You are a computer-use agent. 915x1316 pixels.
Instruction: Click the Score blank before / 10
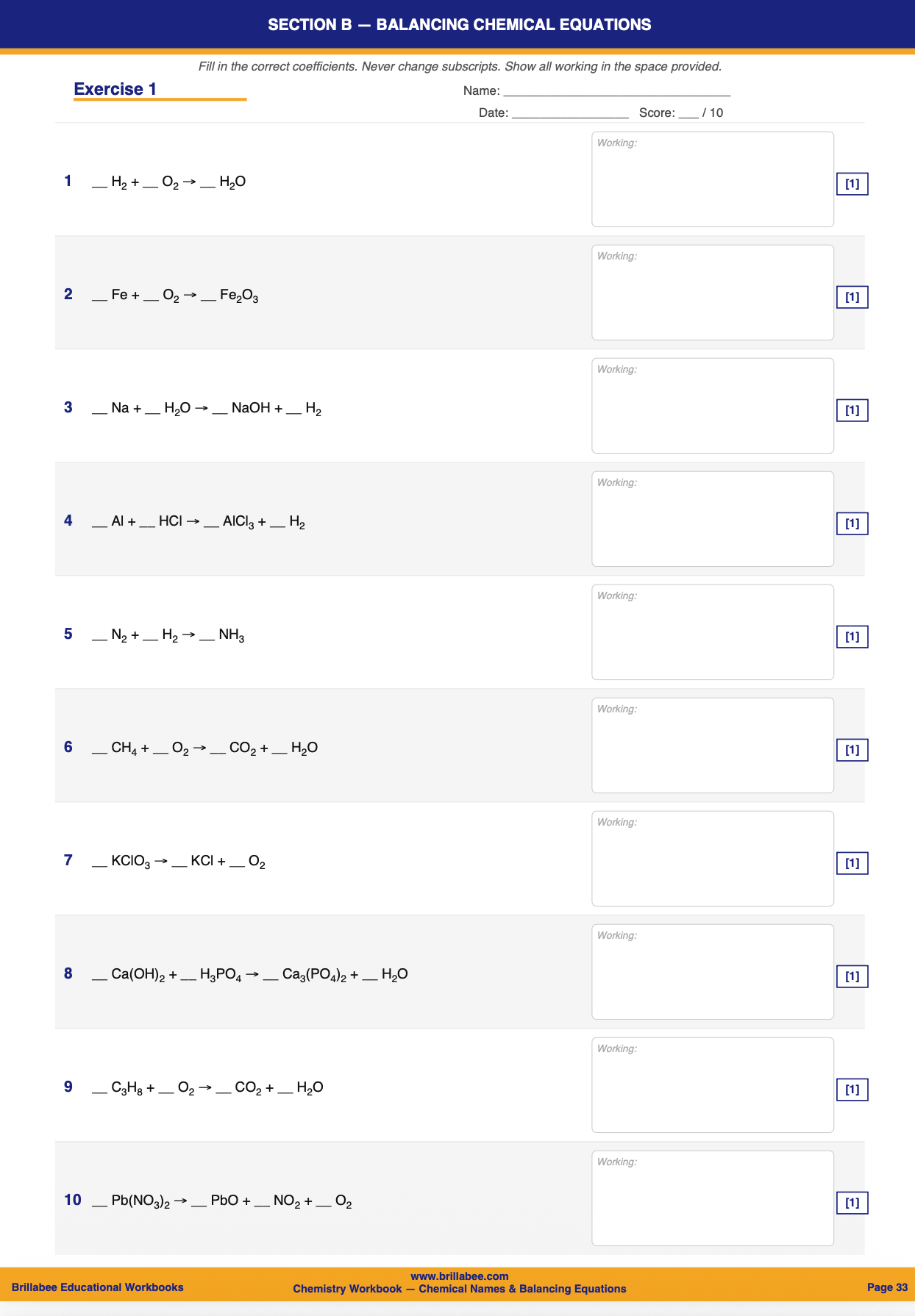pos(688,114)
